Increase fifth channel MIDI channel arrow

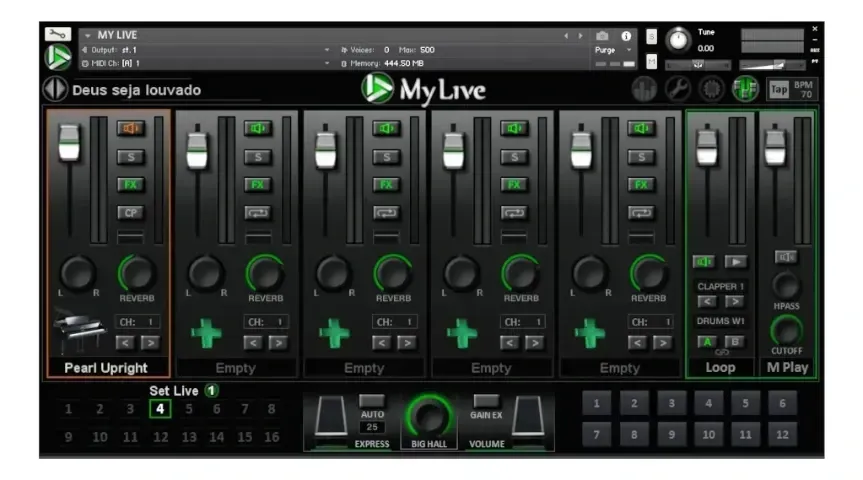(662, 343)
